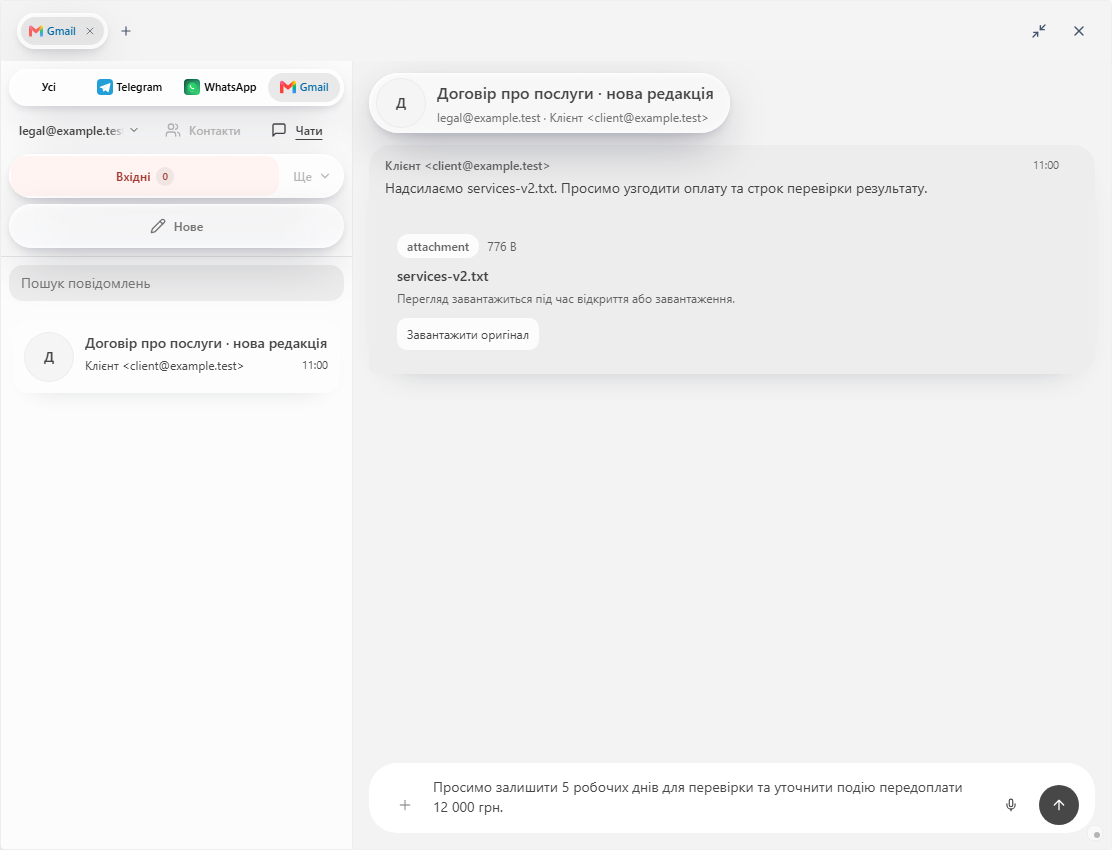
Task: Click the 11:00 timestamp in the message
Action: (1046, 165)
